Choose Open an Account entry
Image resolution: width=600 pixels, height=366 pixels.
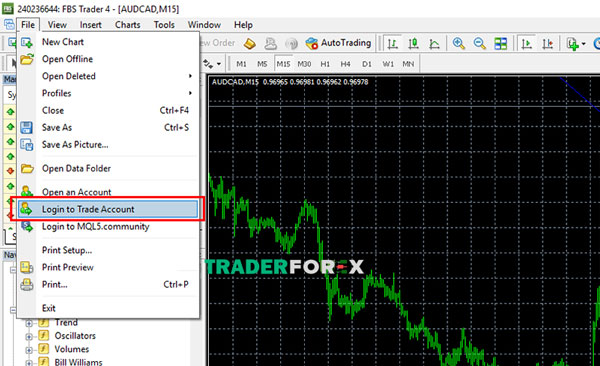tap(108, 192)
